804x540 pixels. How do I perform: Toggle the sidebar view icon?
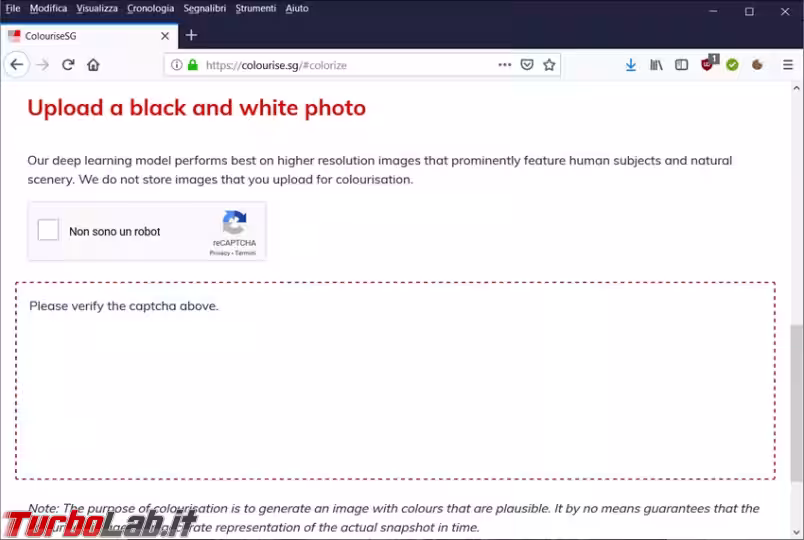(x=681, y=65)
